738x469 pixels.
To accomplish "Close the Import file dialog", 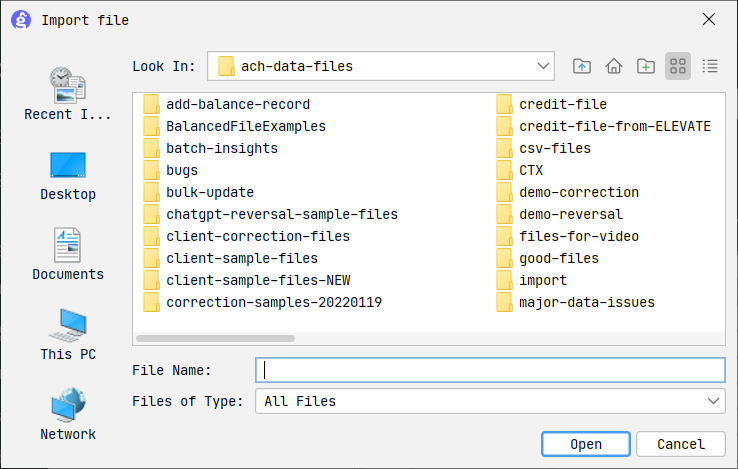I will [709, 19].
